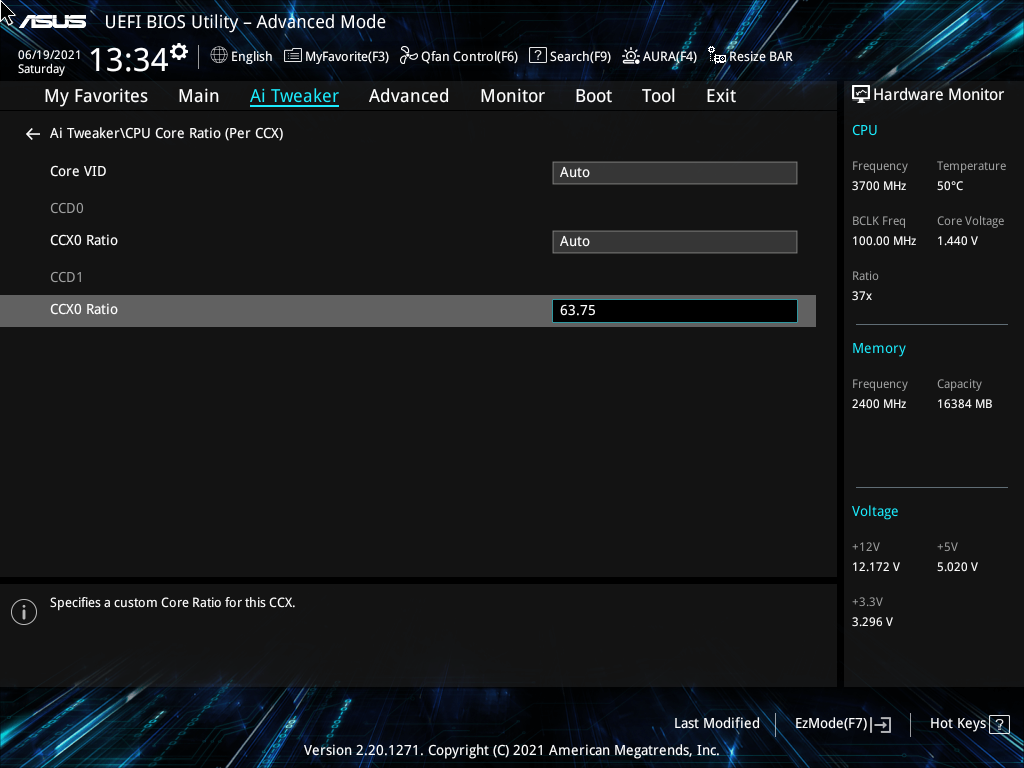Click the Hardware Monitor panel icon

(861, 93)
